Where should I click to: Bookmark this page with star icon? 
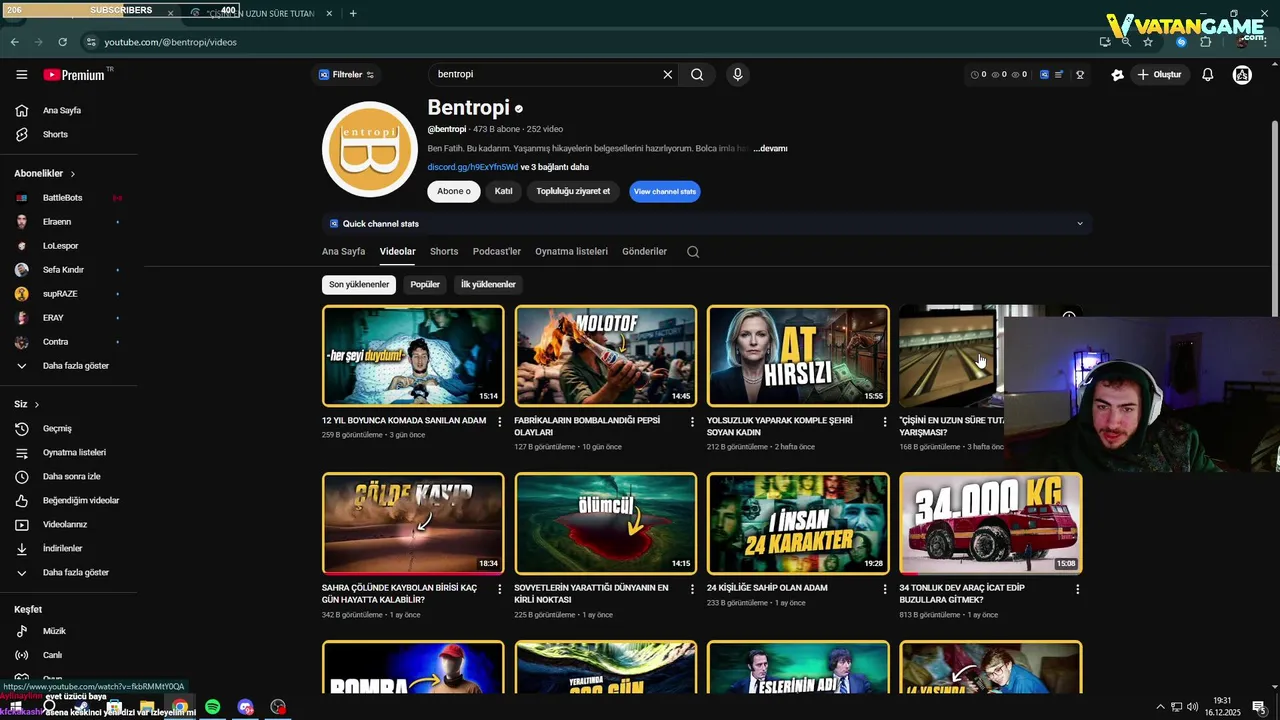click(1148, 42)
